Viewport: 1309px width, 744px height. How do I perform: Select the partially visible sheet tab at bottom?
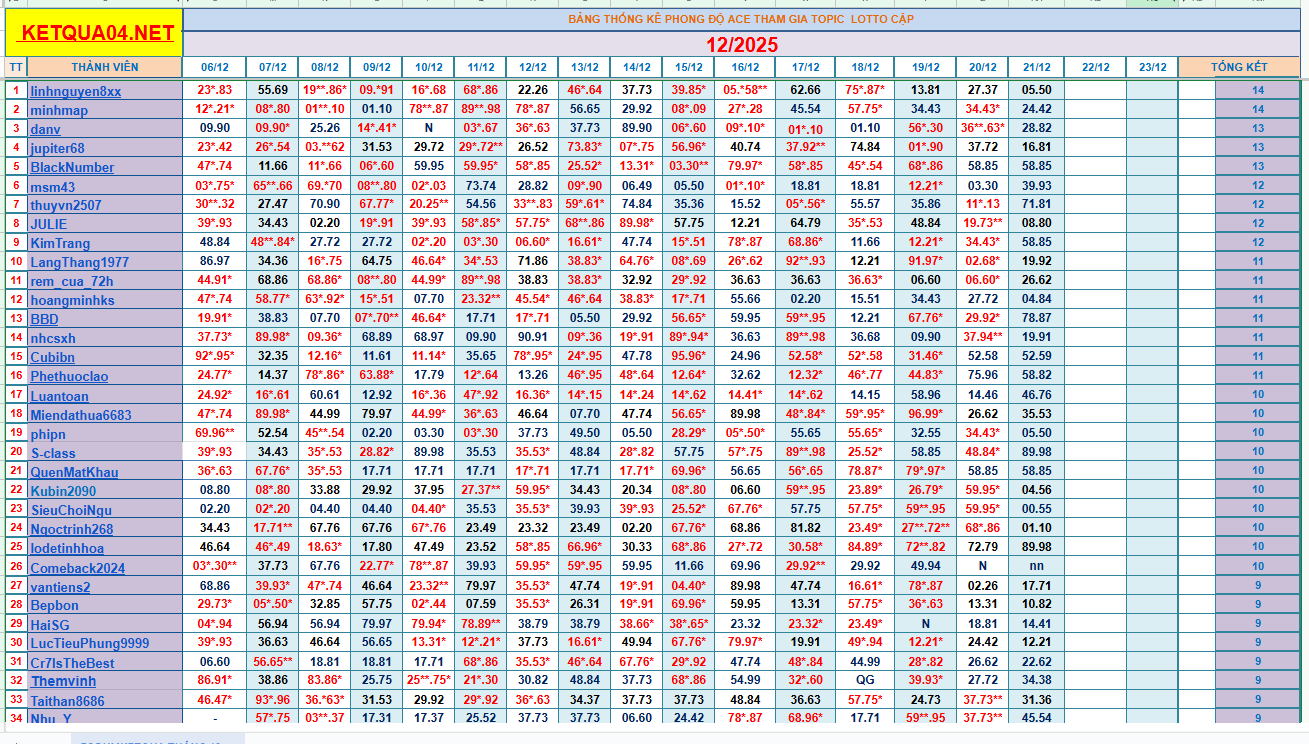pos(157,740)
